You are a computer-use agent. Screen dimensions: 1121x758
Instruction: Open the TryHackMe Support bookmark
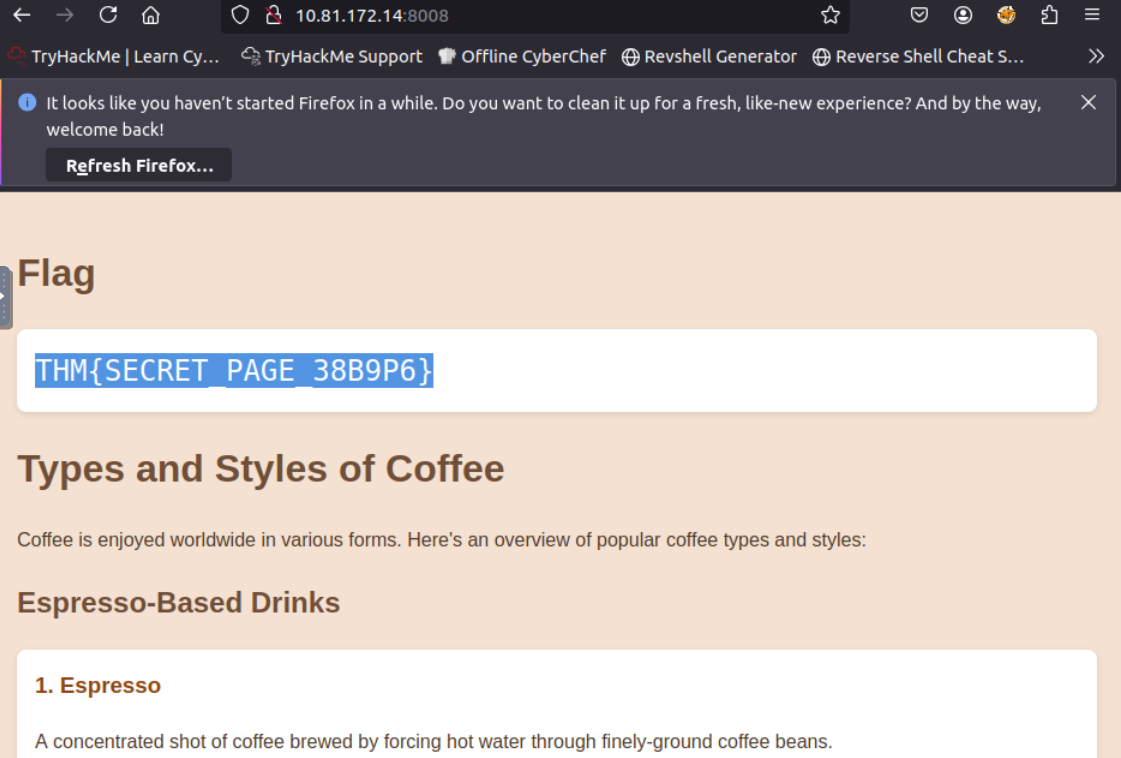[332, 57]
